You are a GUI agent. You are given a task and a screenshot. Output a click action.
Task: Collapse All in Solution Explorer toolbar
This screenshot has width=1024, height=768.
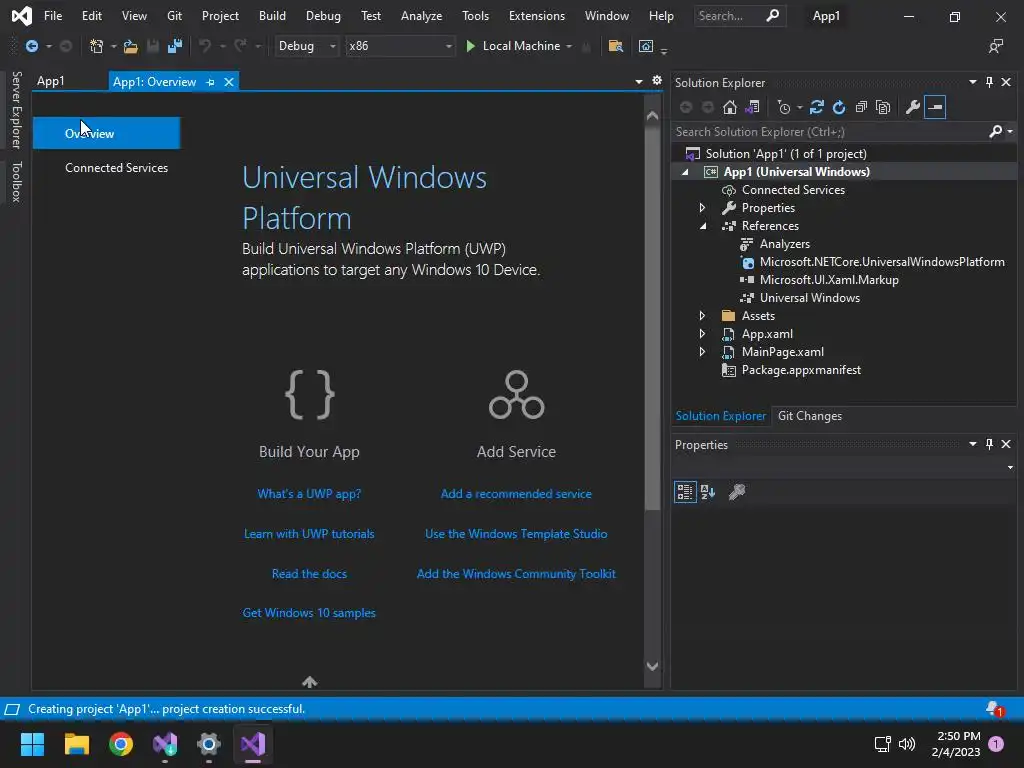[861, 107]
